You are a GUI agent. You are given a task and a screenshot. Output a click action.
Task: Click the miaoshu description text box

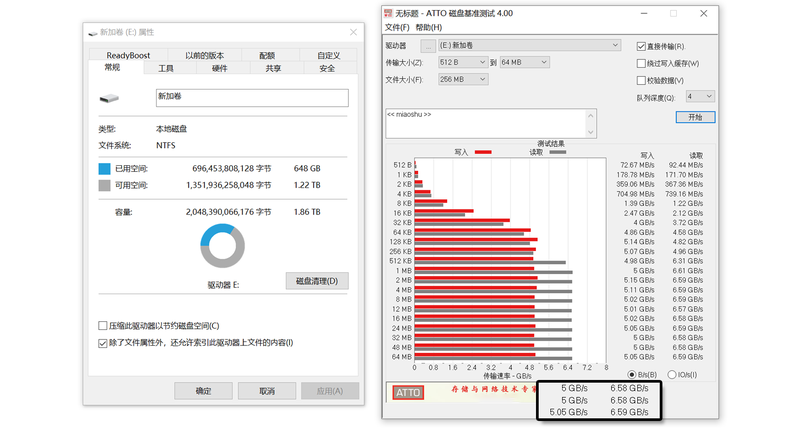(486, 123)
